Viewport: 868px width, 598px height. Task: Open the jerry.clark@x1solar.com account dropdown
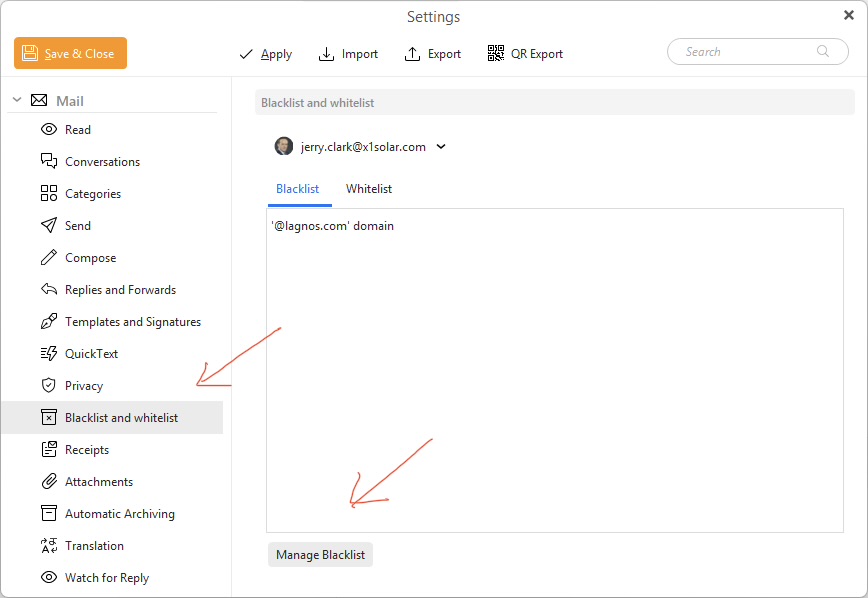click(360, 147)
